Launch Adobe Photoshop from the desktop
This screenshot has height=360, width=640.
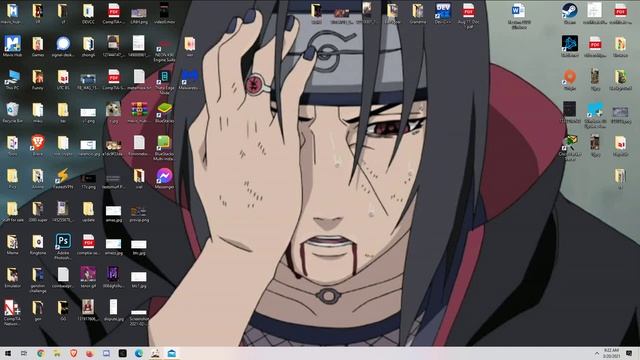coord(63,243)
